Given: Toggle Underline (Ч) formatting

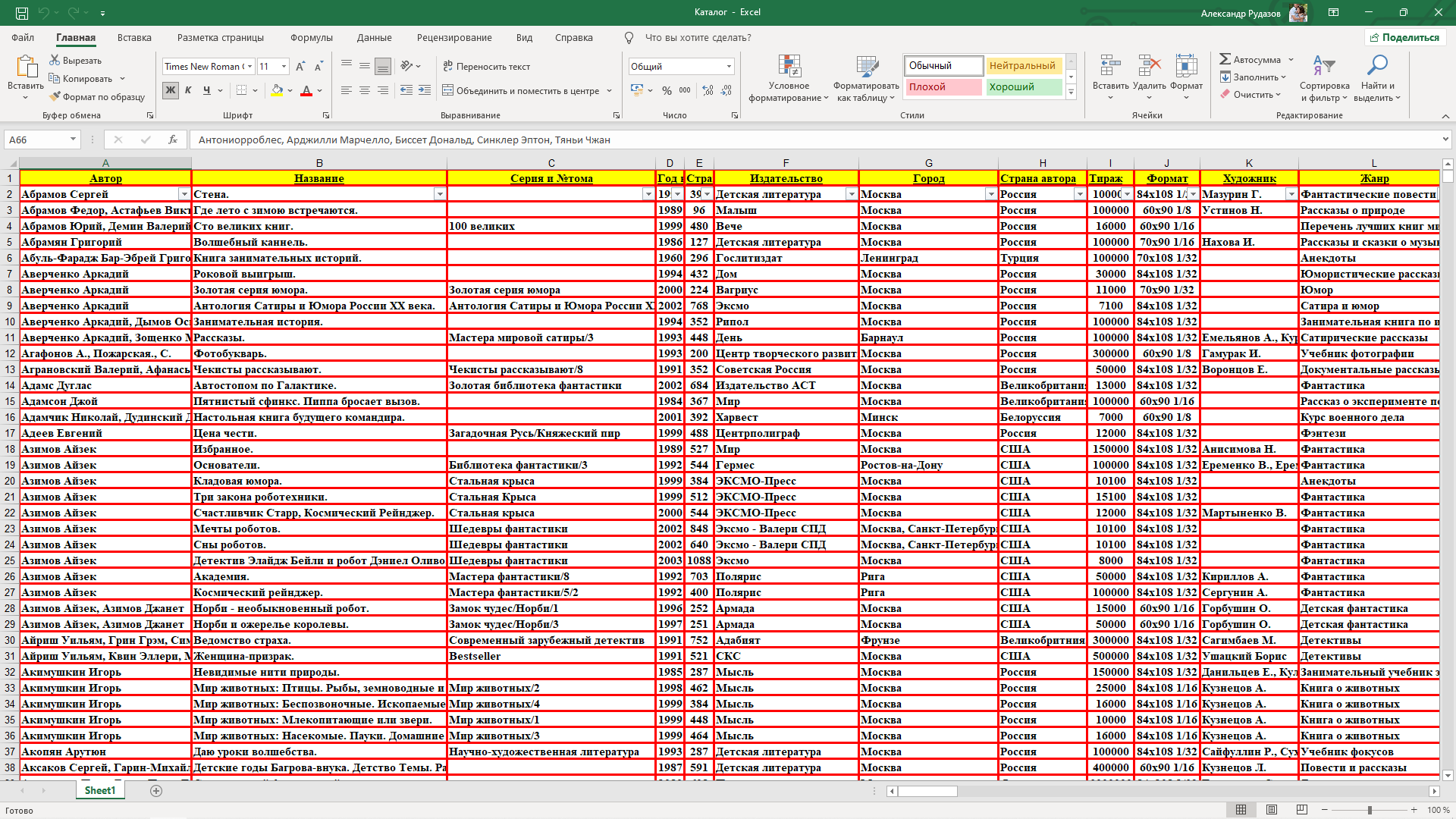Looking at the screenshot, I should pyautogui.click(x=206, y=90).
